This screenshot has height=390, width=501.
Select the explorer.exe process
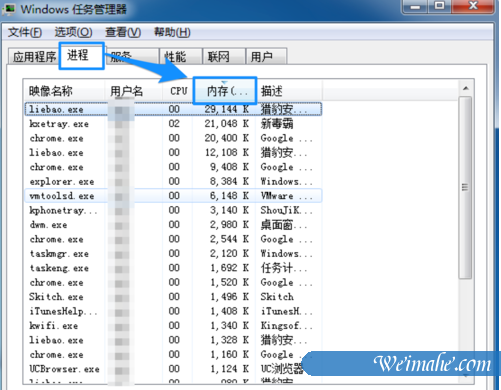[x=173, y=182]
